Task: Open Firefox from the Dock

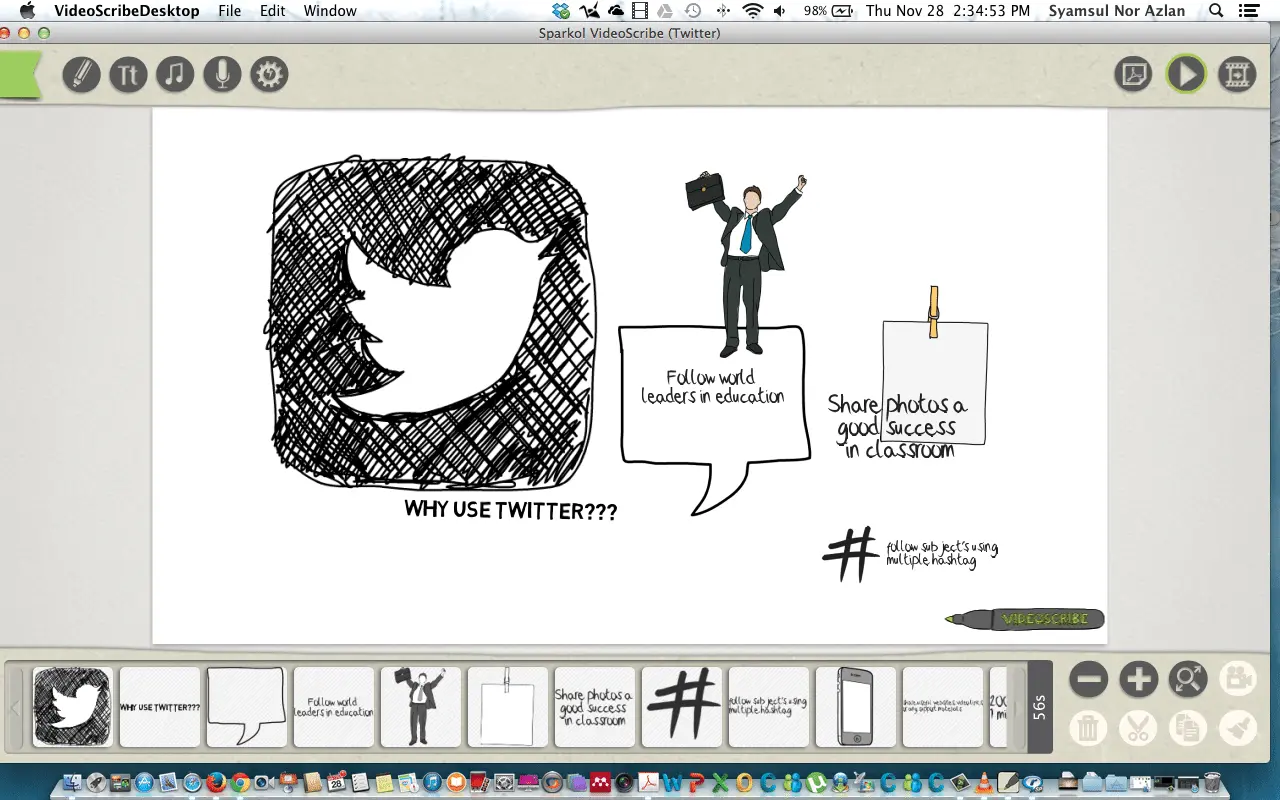Action: point(217,782)
